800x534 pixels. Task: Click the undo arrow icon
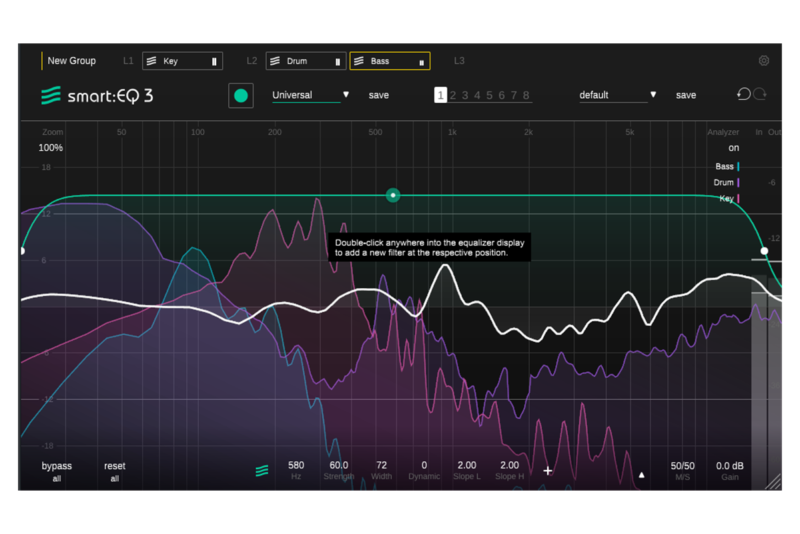tap(743, 94)
